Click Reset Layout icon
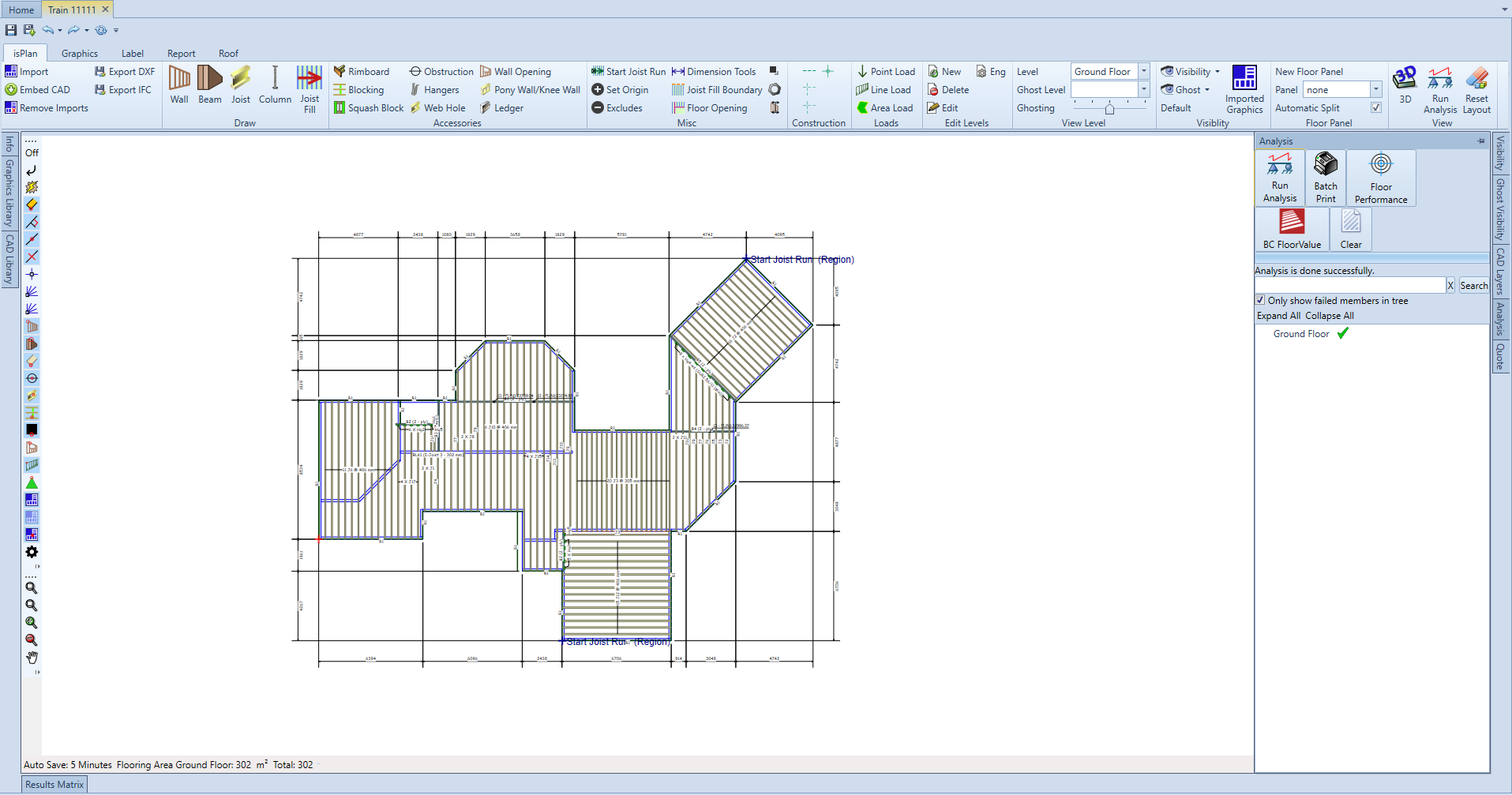 [x=1476, y=89]
